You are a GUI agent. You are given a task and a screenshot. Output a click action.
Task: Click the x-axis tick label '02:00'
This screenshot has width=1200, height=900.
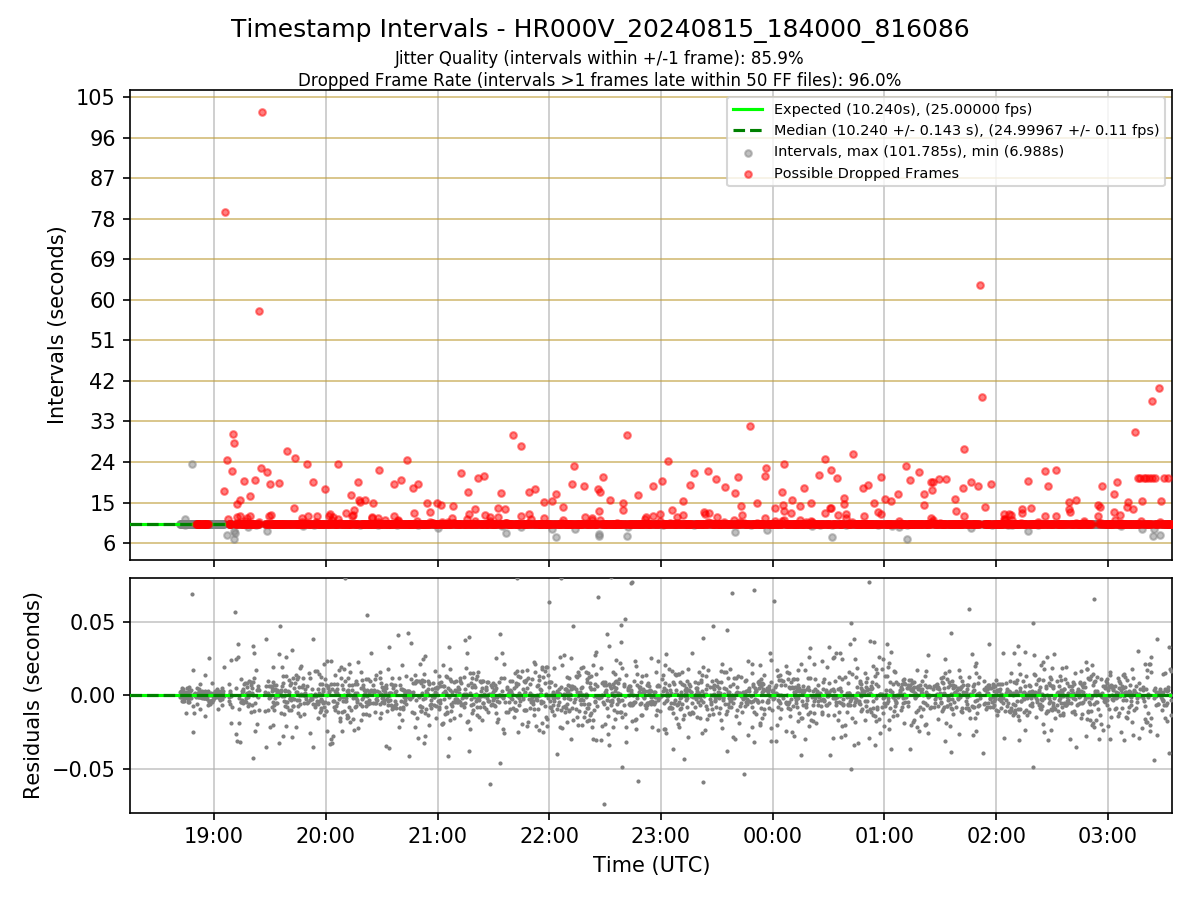(996, 834)
